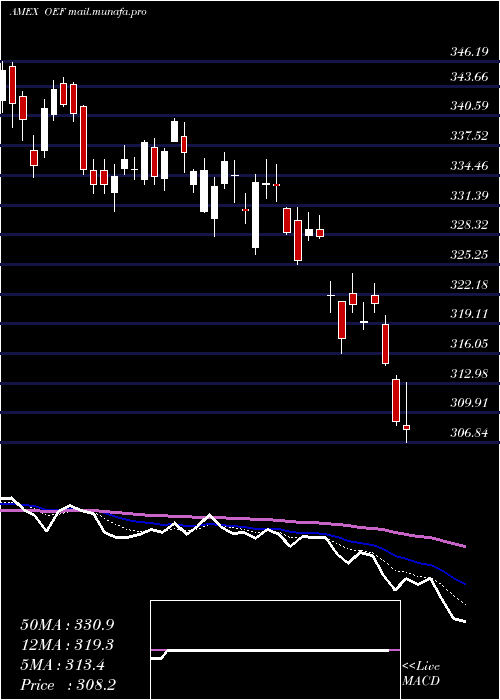Screen dimensions: 500x700
Task: Select the 340.59 price level label
Action: click(x=469, y=106)
